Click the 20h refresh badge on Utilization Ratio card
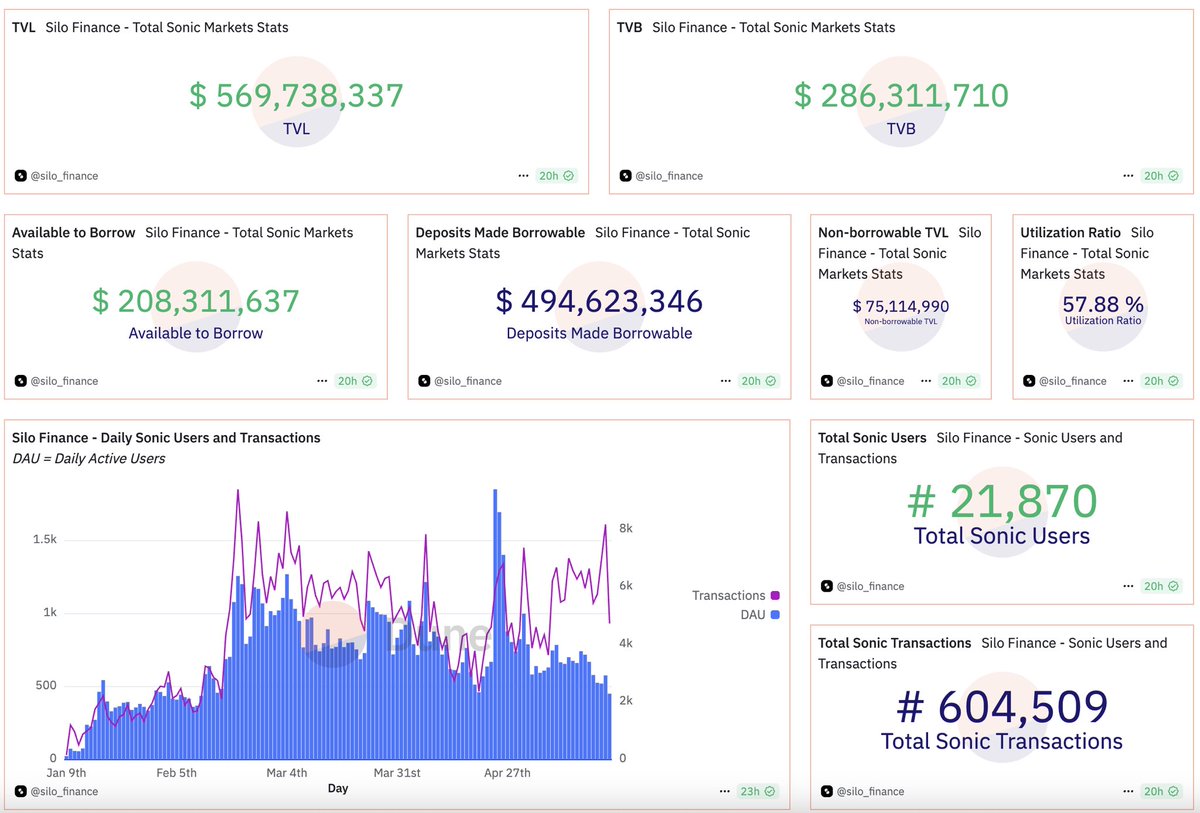This screenshot has width=1200, height=813. (1161, 380)
